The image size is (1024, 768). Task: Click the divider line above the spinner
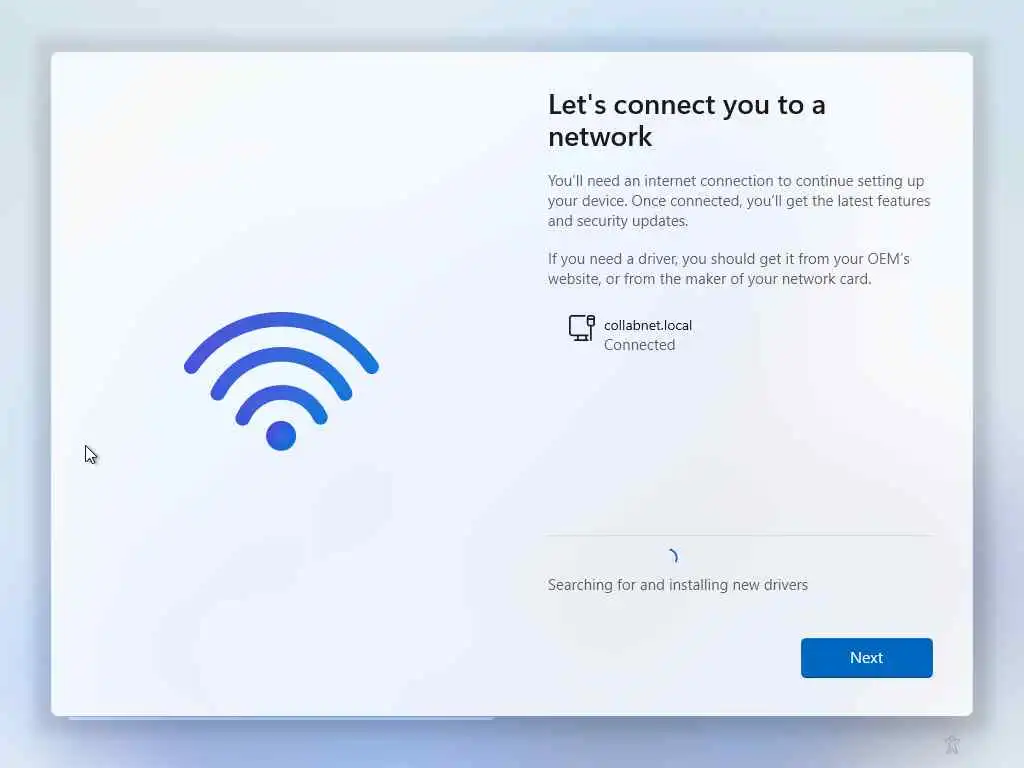click(740, 536)
